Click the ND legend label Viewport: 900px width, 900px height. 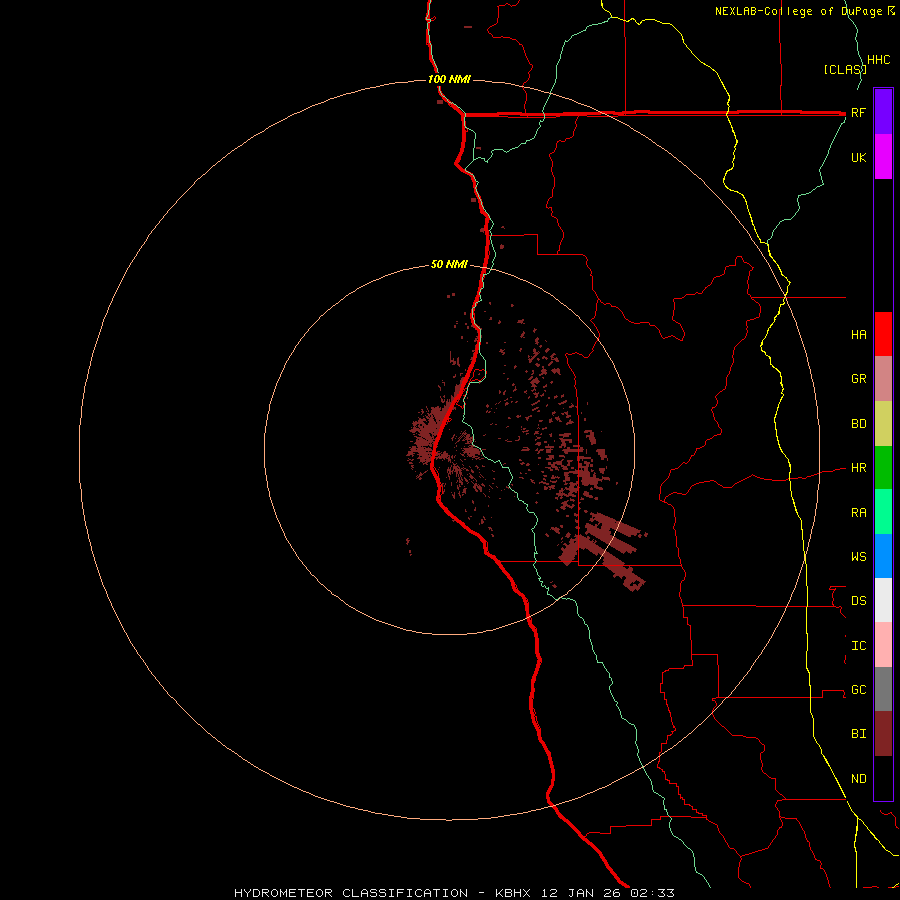pyautogui.click(x=859, y=779)
